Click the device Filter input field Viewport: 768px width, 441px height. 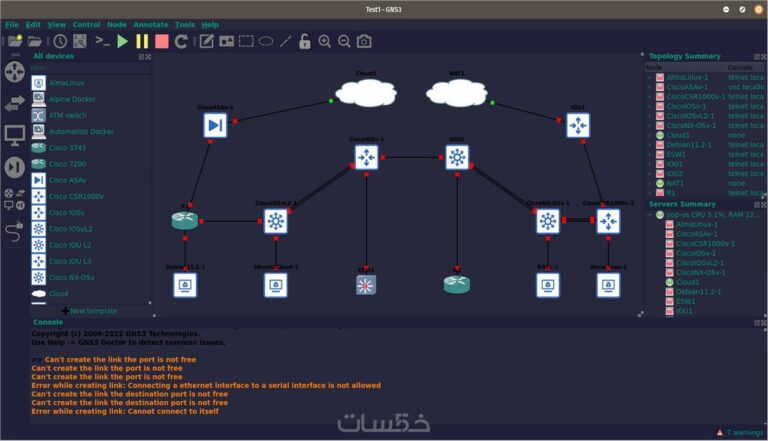tap(91, 68)
